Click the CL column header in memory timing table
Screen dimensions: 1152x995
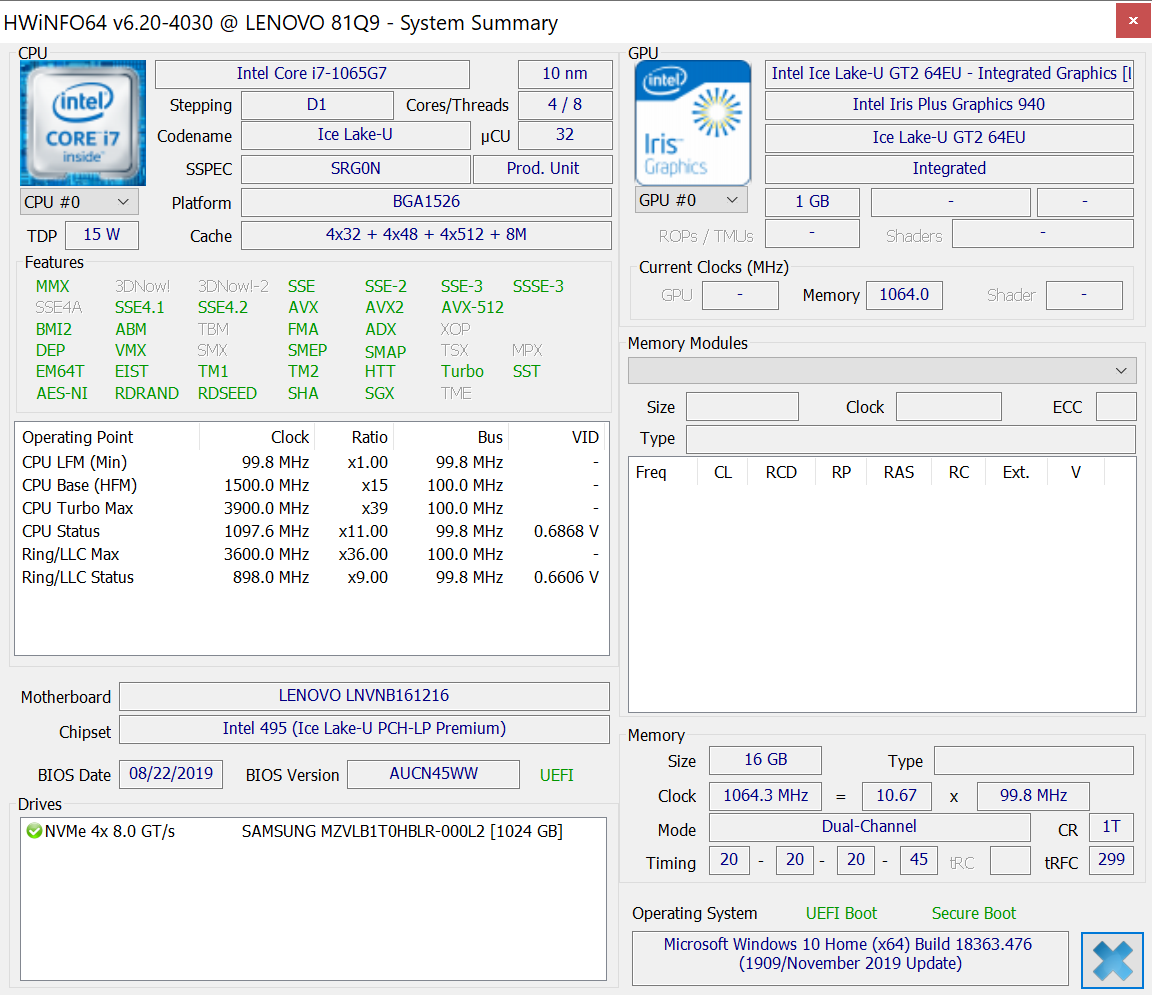coord(722,472)
